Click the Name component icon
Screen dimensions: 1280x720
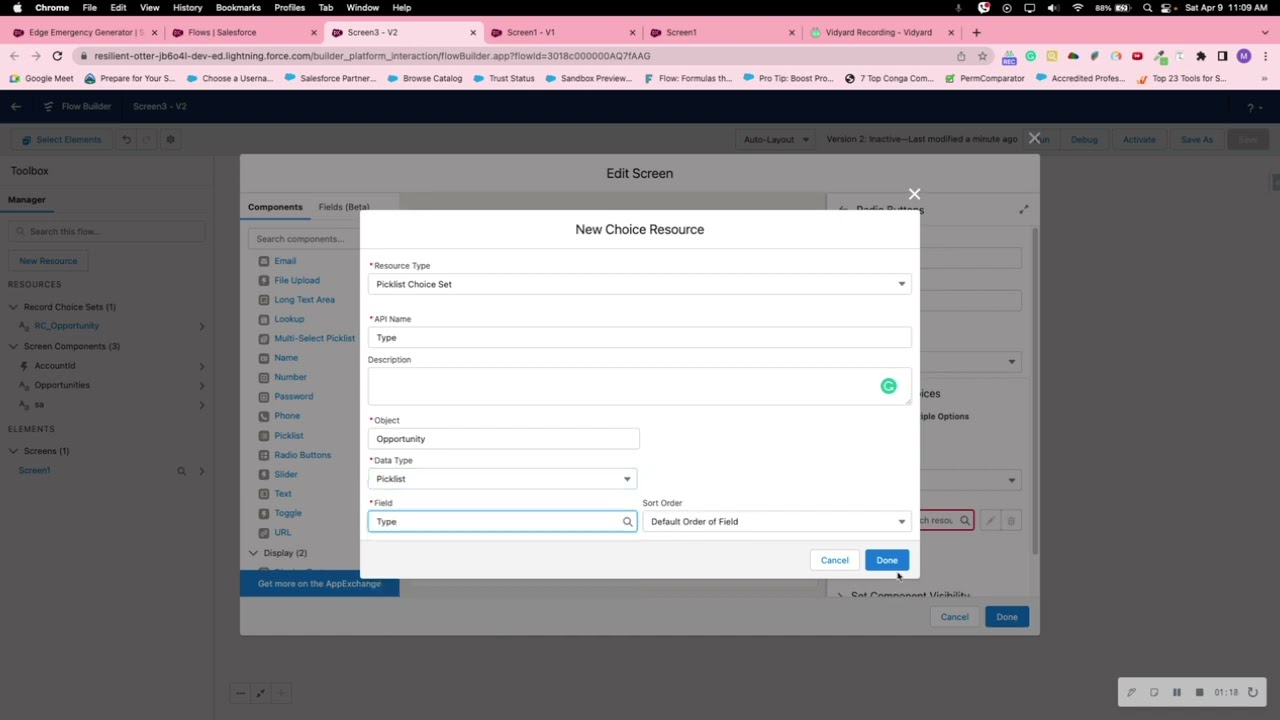264,358
